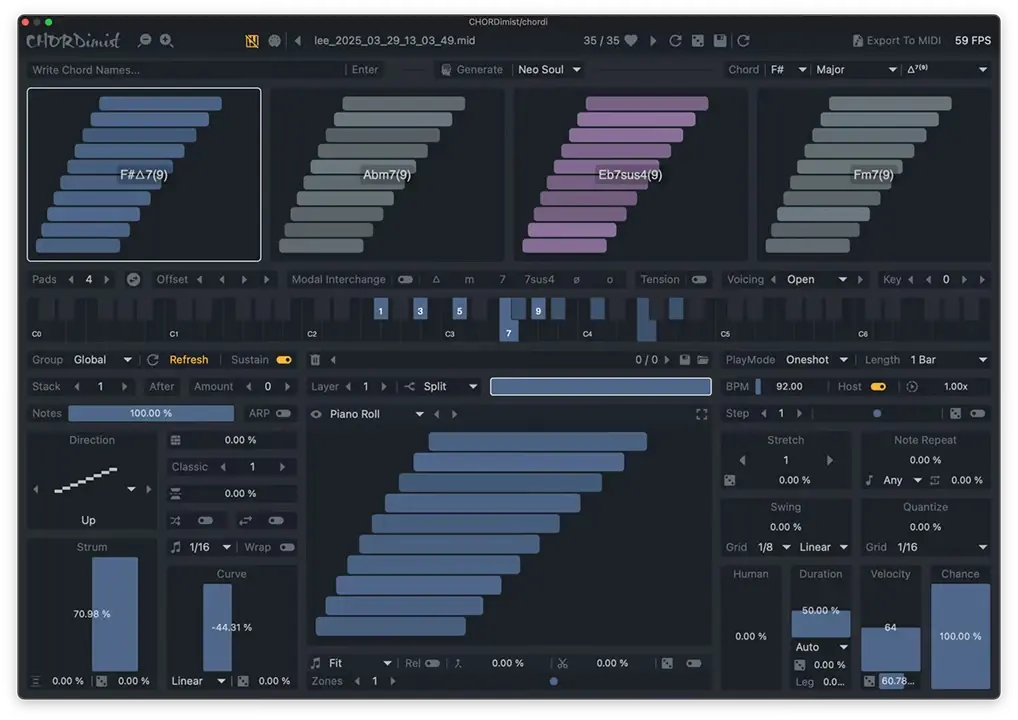Screen dimensions: 1018x720
Task: Select the 7 chord type tab
Action: [503, 280]
